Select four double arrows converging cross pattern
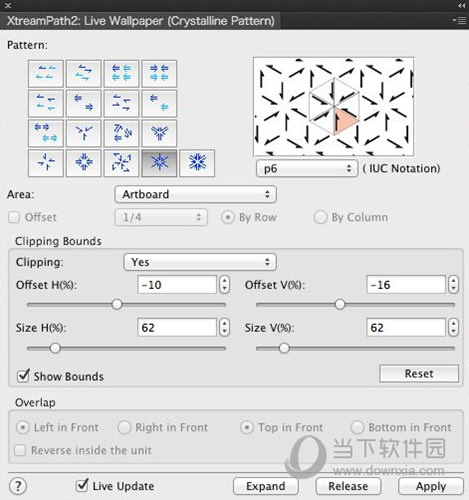Image resolution: width=469 pixels, height=500 pixels. tap(83, 163)
